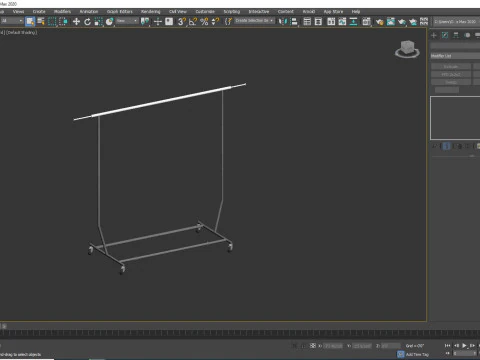Click Select and Place tool
This screenshot has height=360, width=480.
109,22
